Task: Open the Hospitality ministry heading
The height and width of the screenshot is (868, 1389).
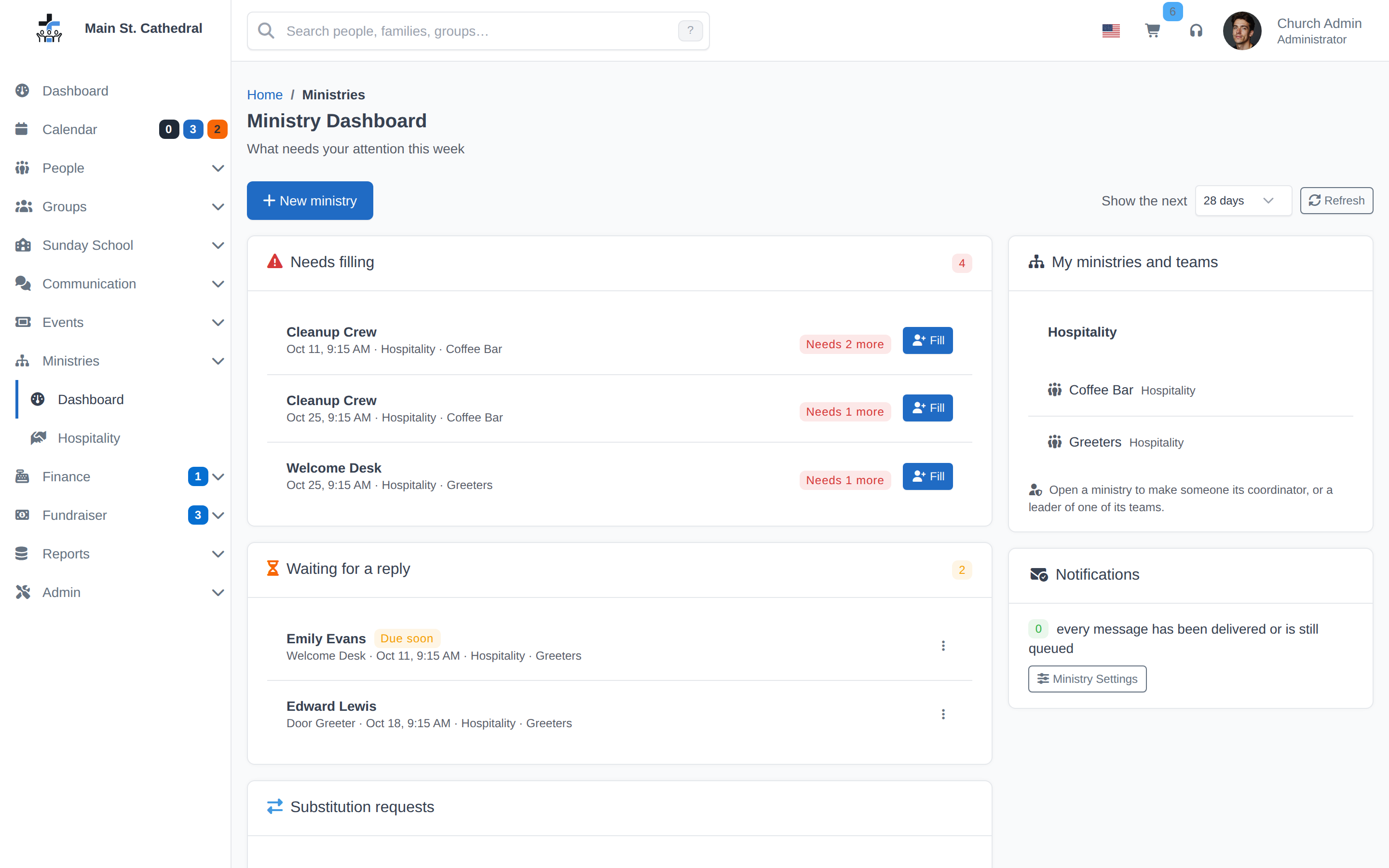Action: click(1082, 332)
